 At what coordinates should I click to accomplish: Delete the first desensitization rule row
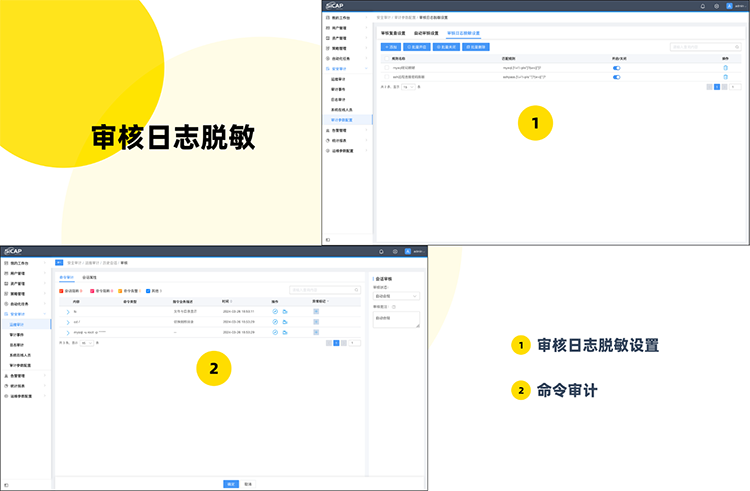click(726, 67)
